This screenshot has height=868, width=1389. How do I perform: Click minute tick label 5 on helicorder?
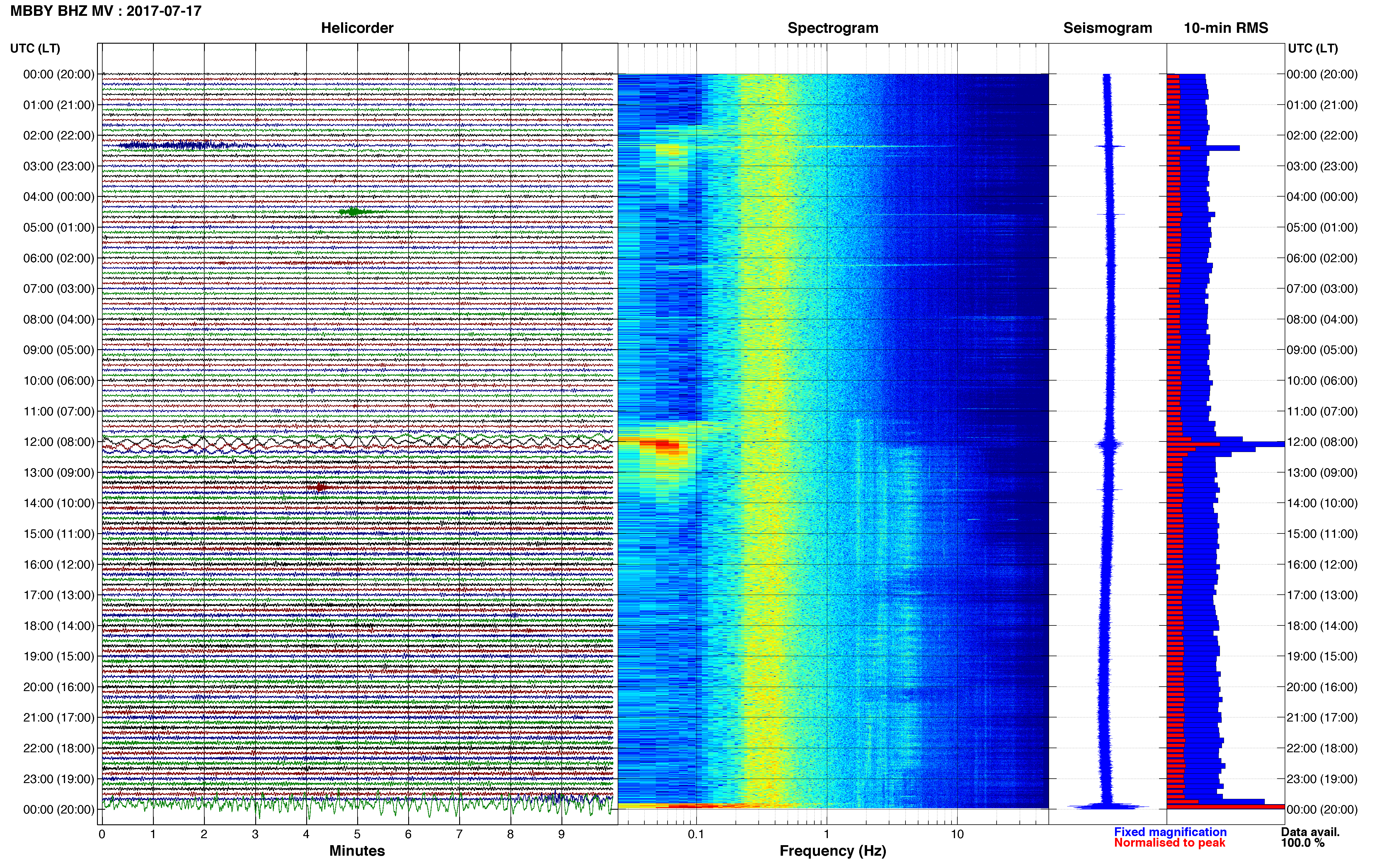357,834
